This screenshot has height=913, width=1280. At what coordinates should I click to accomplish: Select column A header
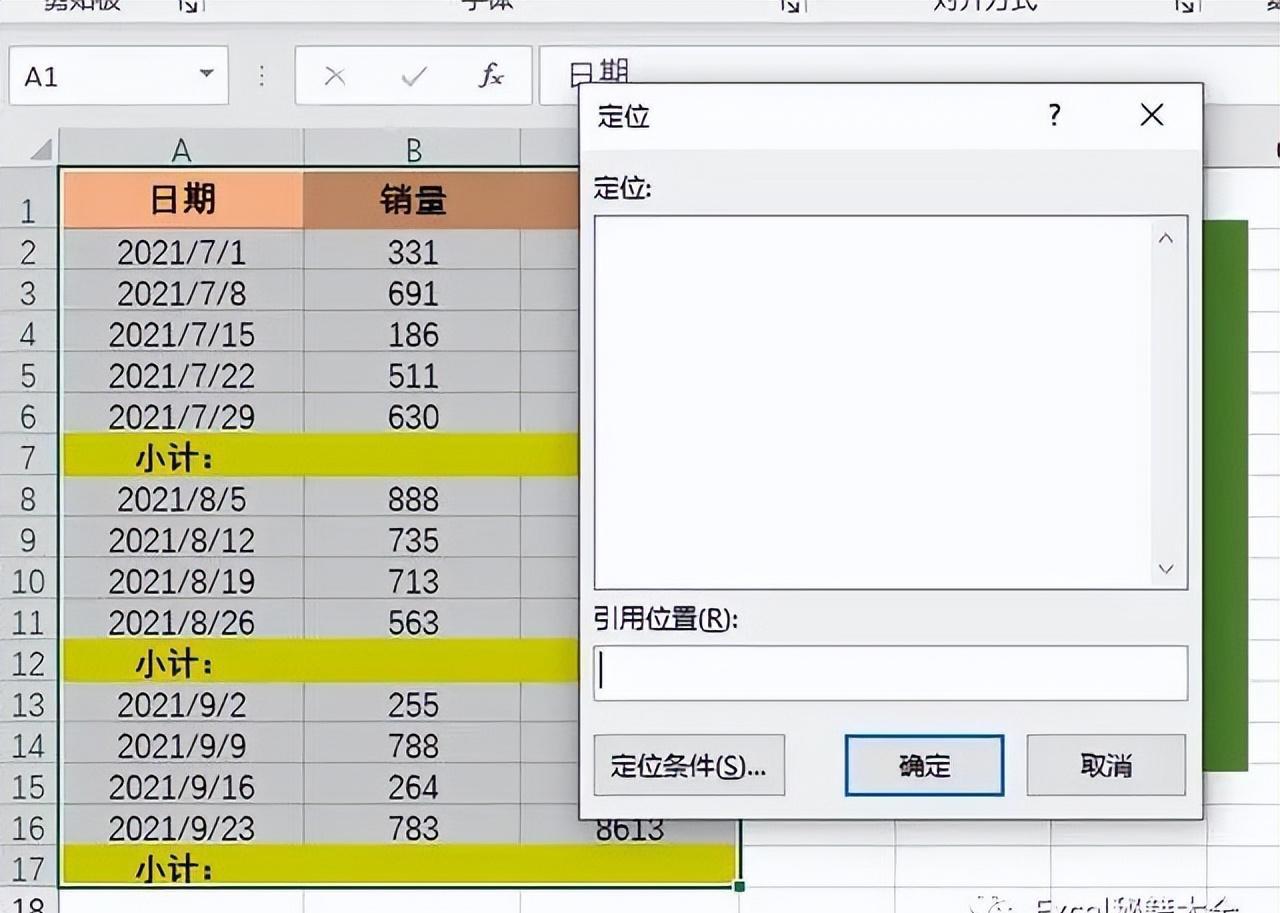181,149
